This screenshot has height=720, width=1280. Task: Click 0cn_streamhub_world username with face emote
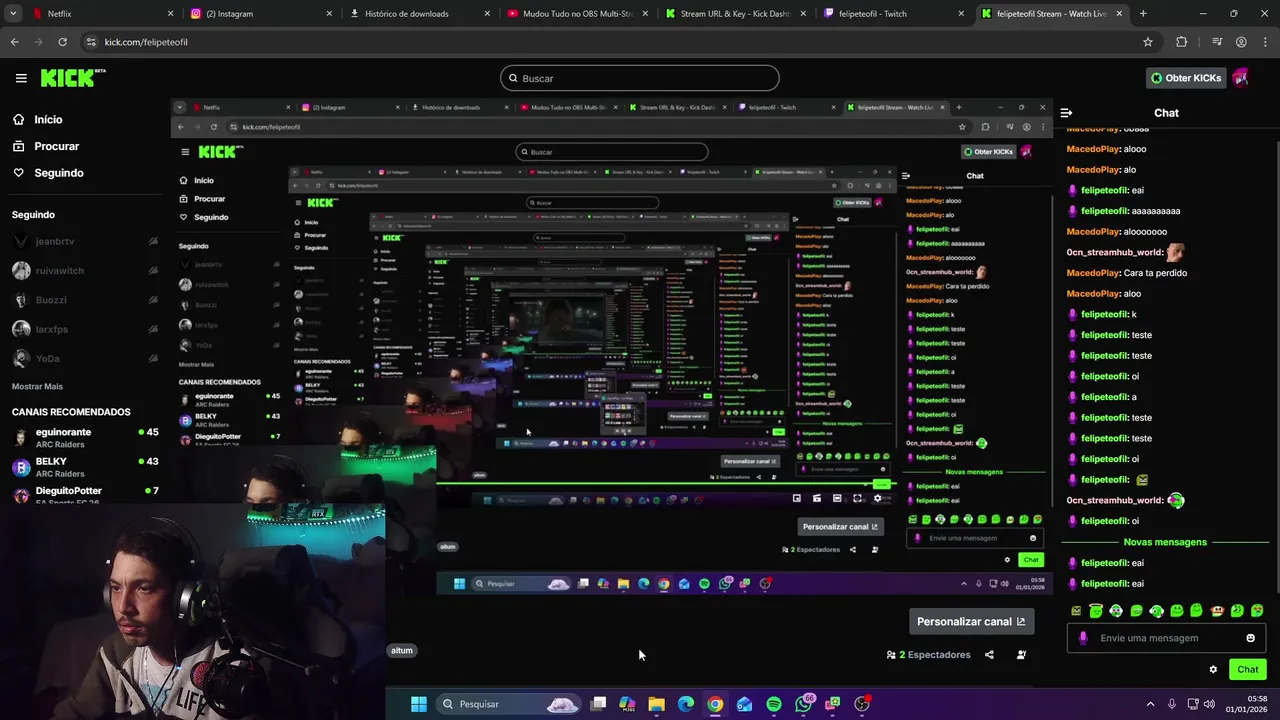(x=1114, y=252)
